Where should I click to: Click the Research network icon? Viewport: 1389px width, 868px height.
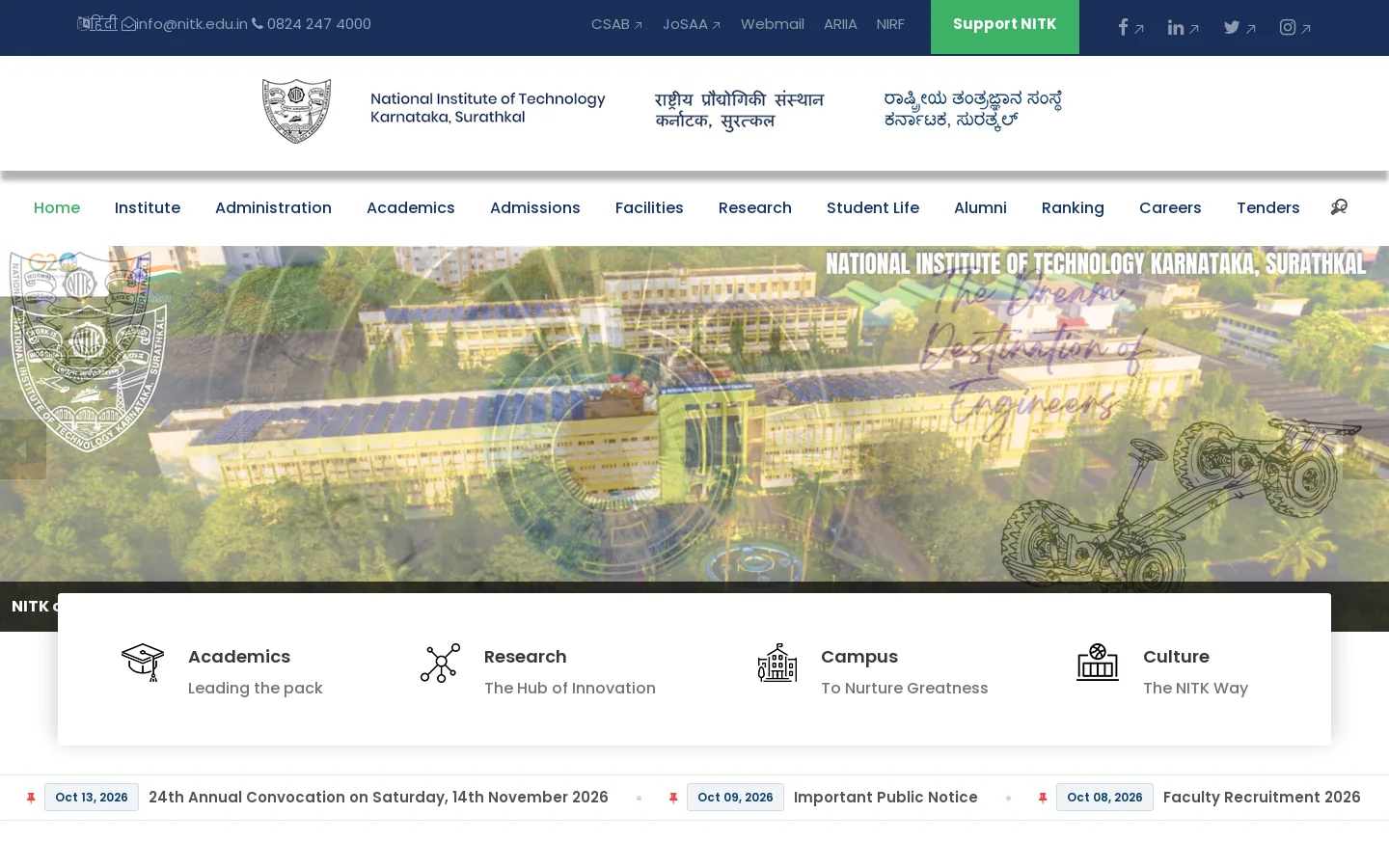pos(440,663)
